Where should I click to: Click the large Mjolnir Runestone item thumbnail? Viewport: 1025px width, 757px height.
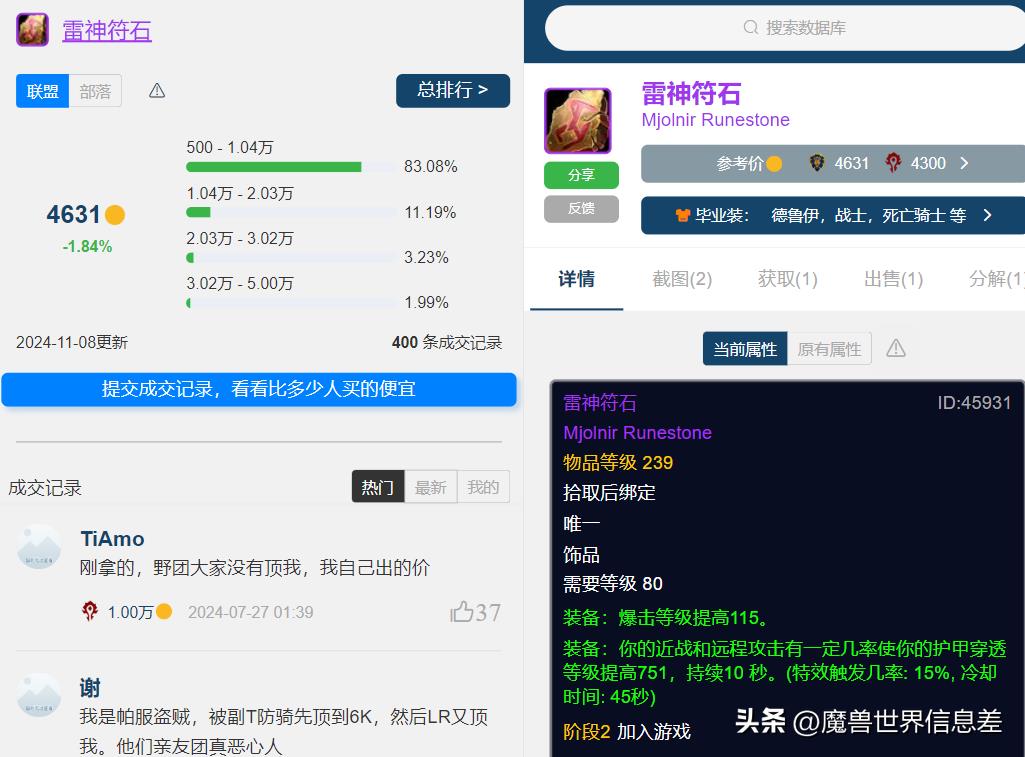point(577,120)
